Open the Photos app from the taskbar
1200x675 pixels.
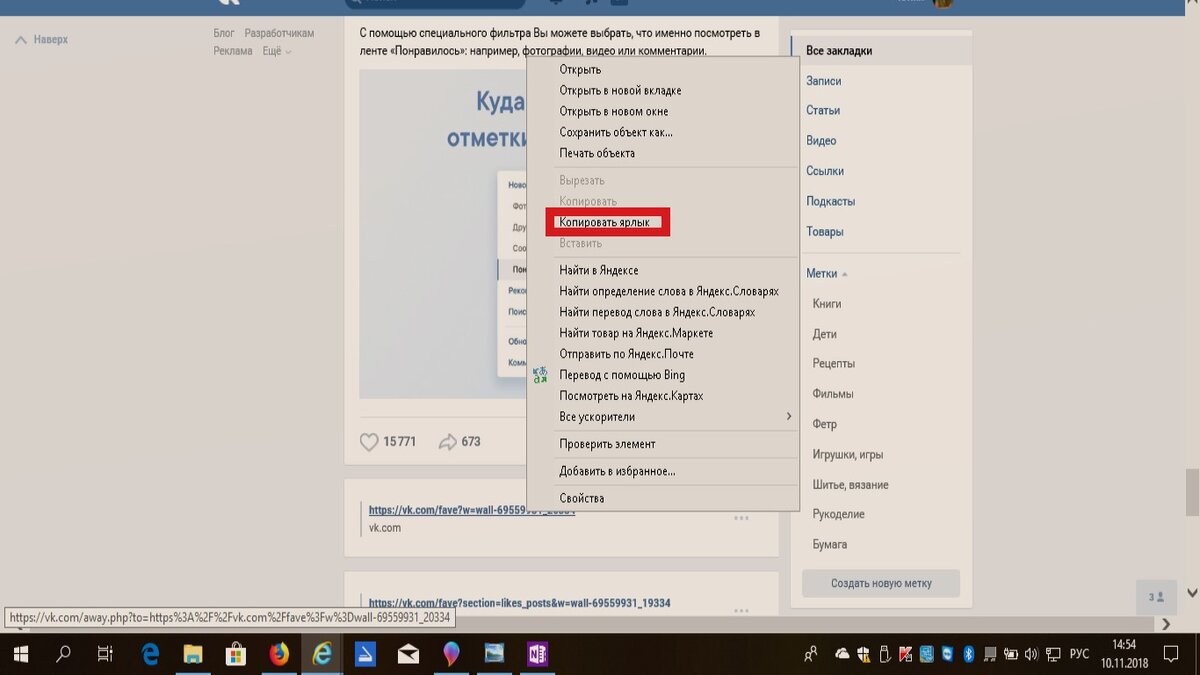tap(494, 654)
